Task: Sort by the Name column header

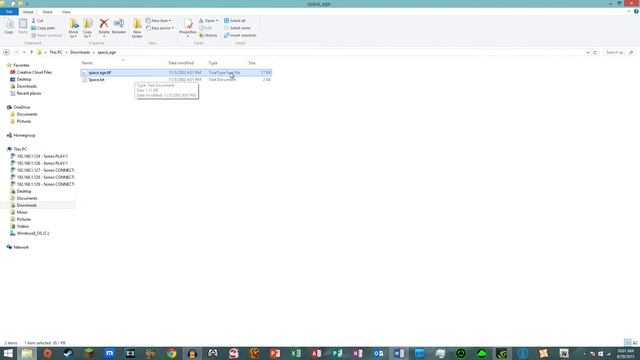Action: (87, 63)
